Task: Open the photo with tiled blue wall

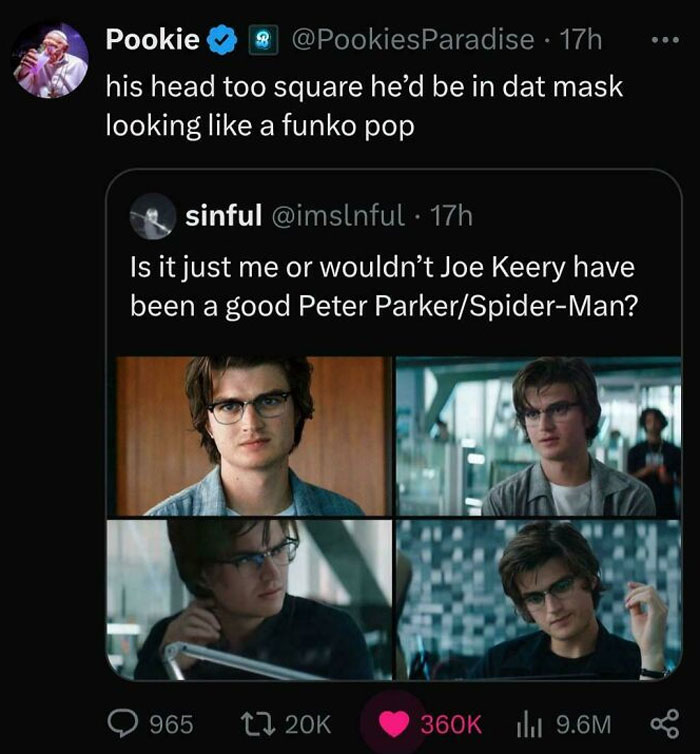Action: pyautogui.click(x=538, y=600)
